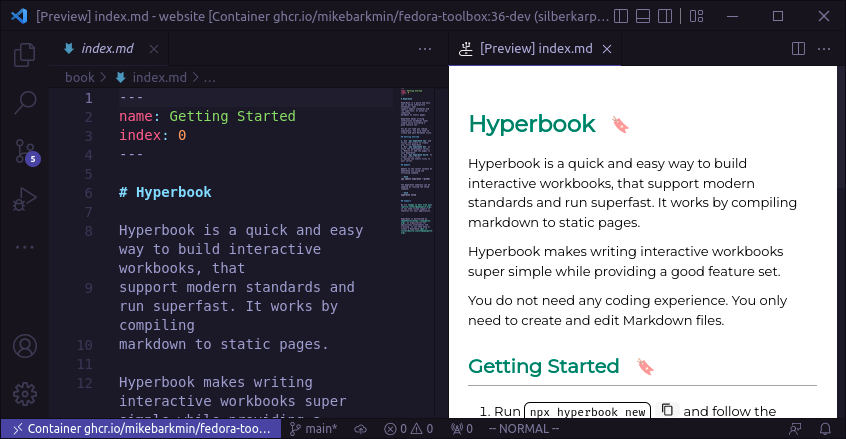Select the book folder in breadcrumbs
This screenshot has height=439, width=846.
pyautogui.click(x=79, y=78)
